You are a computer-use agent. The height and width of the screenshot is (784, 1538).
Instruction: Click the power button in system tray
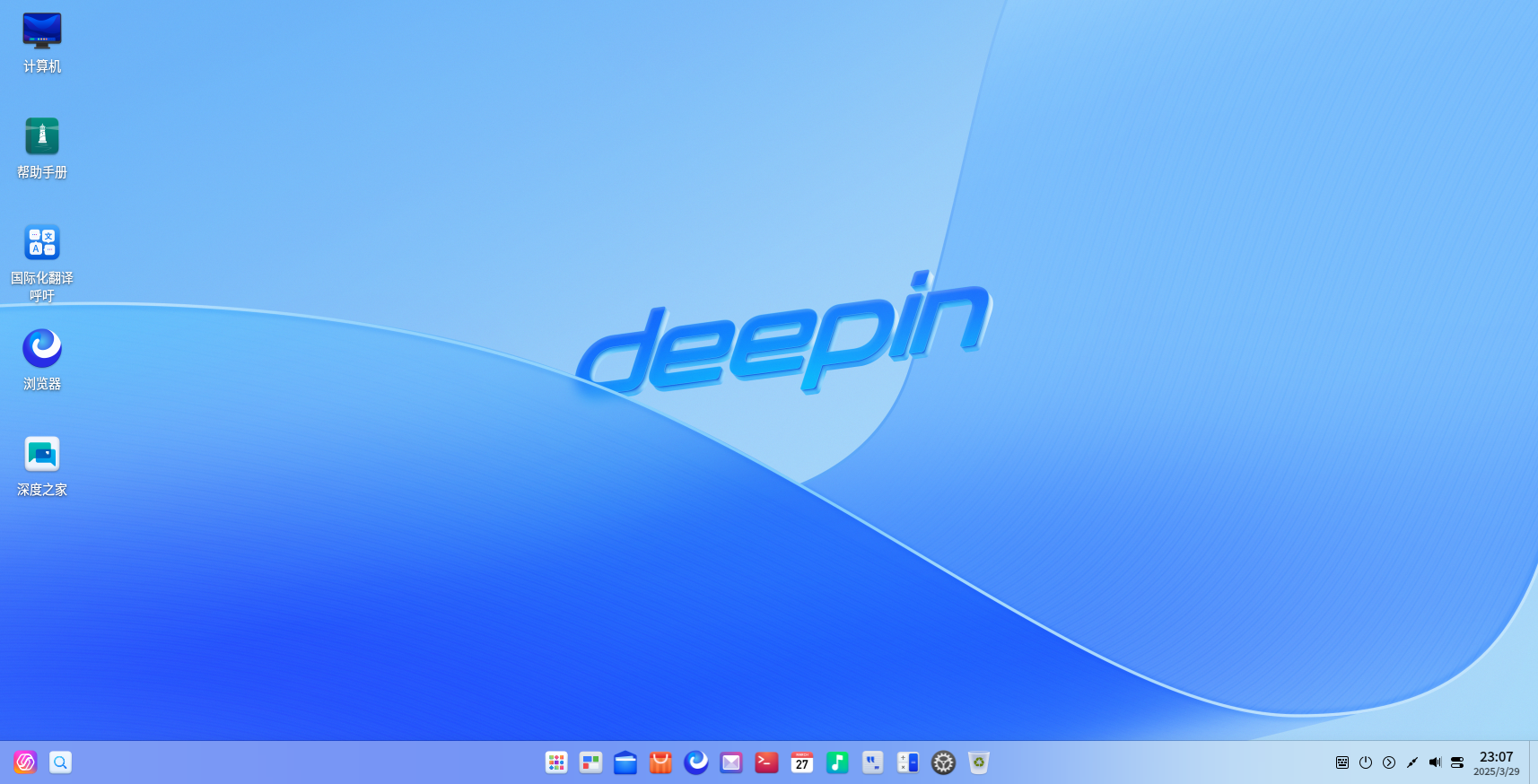coord(1366,762)
